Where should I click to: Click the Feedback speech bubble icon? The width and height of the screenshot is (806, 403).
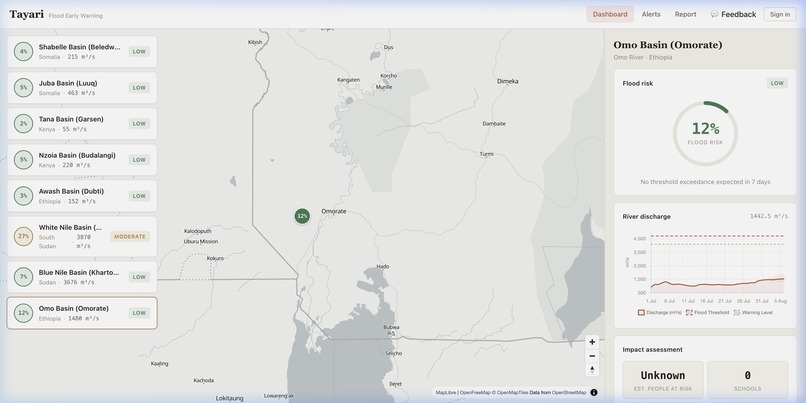[714, 14]
